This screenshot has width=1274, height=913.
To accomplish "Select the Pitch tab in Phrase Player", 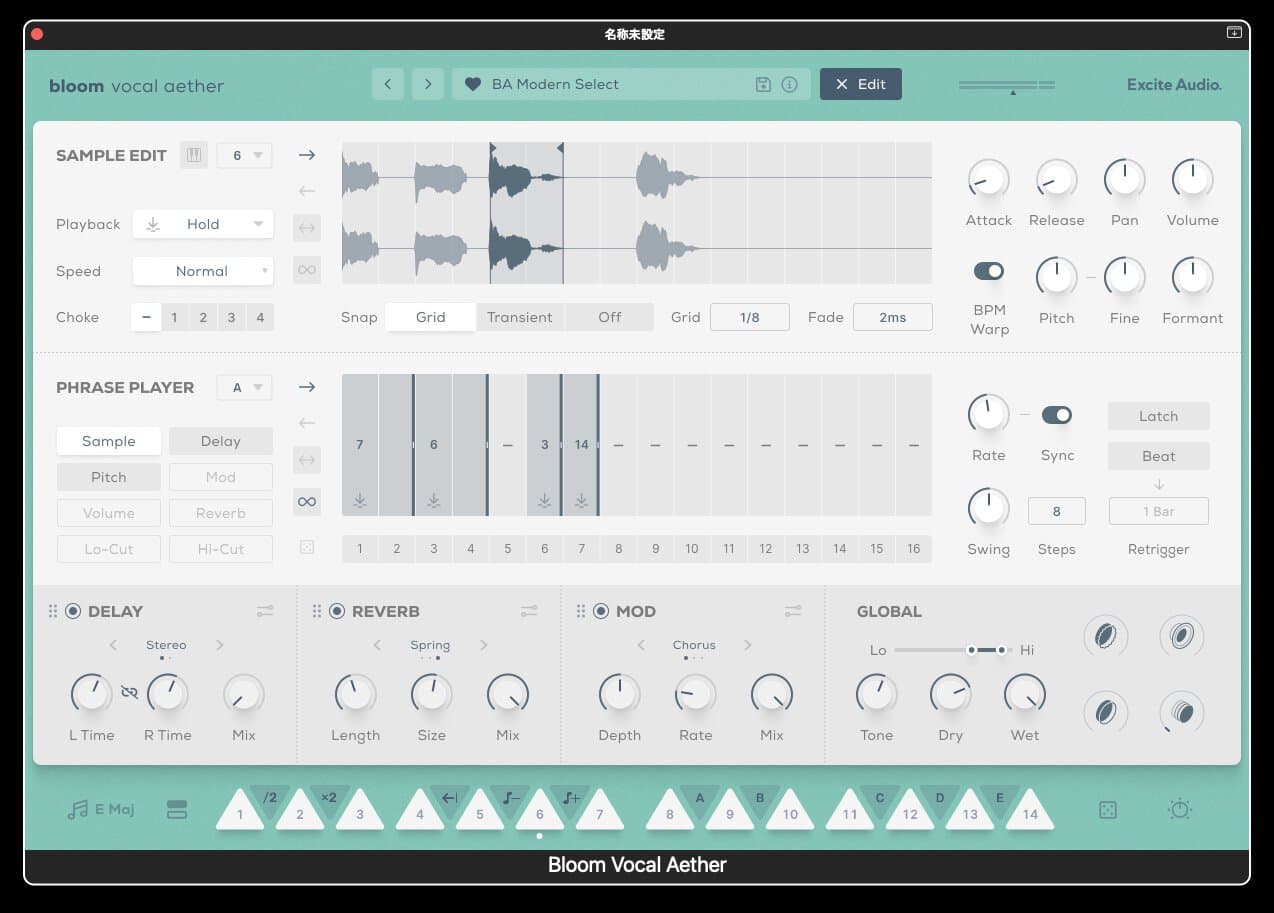I will [x=109, y=477].
